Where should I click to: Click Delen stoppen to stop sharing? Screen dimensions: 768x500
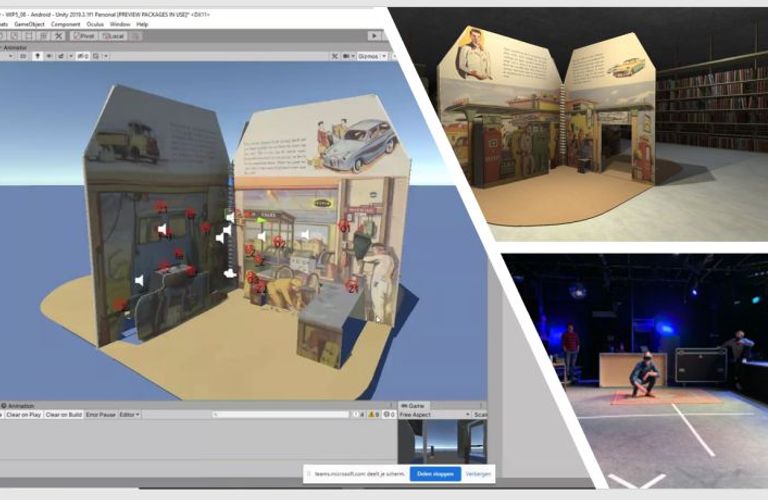tap(435, 474)
